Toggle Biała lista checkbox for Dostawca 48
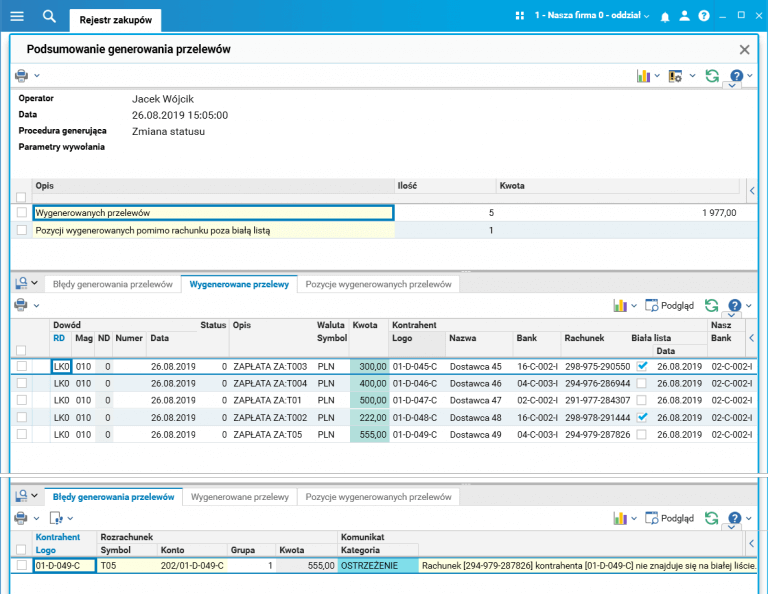Image resolution: width=768 pixels, height=594 pixels. coord(642,418)
